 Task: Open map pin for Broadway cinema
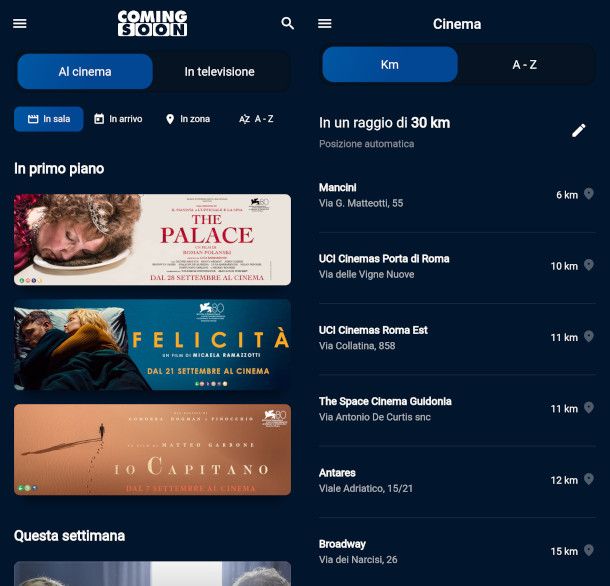[x=589, y=550]
